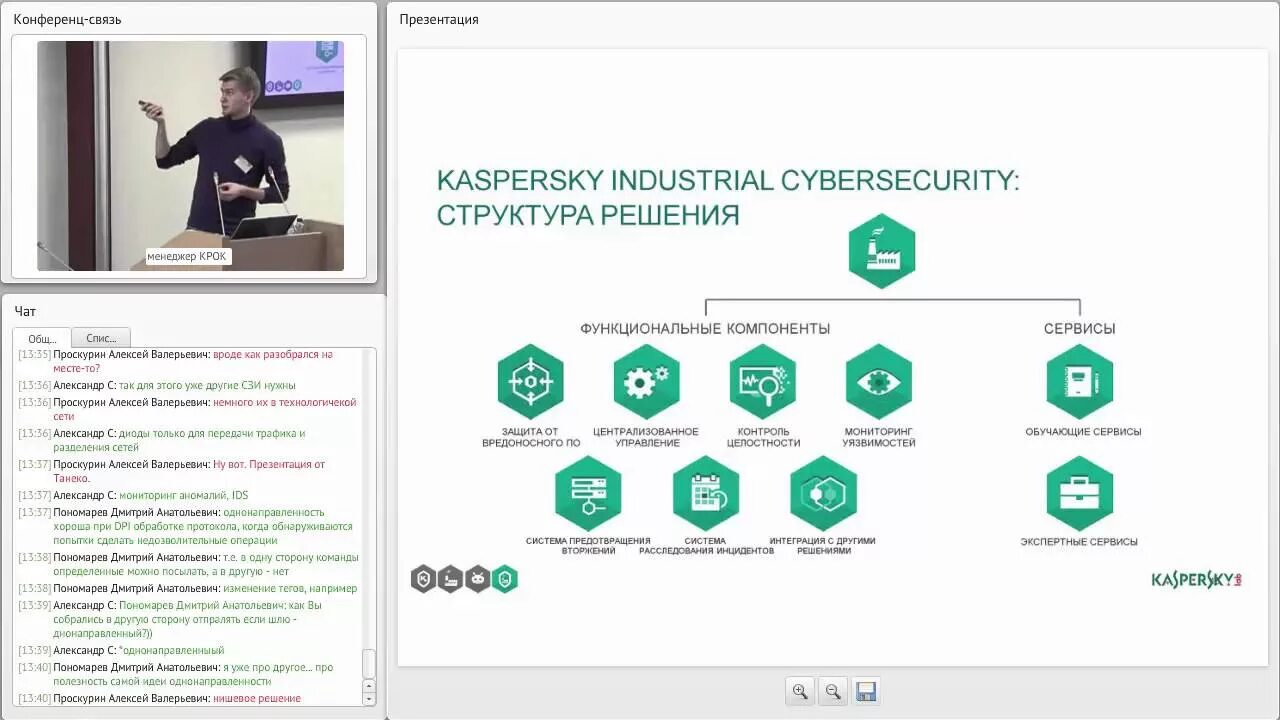Click the incident investigation calendar icon
1280x720 pixels.
706,493
